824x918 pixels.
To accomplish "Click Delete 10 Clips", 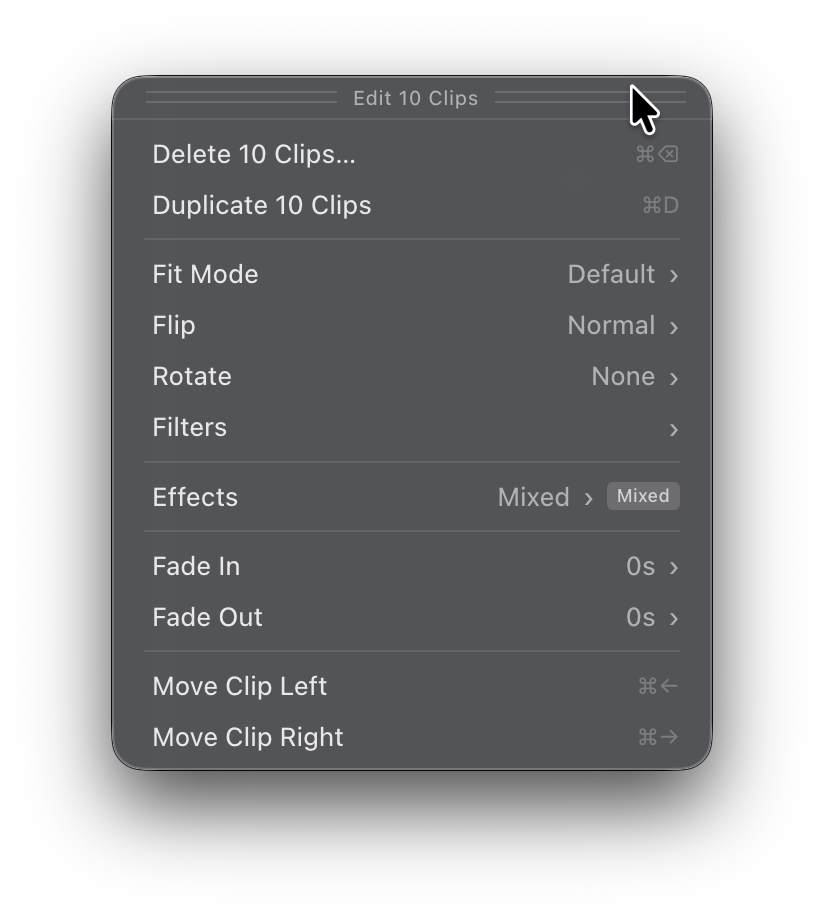I will [254, 154].
